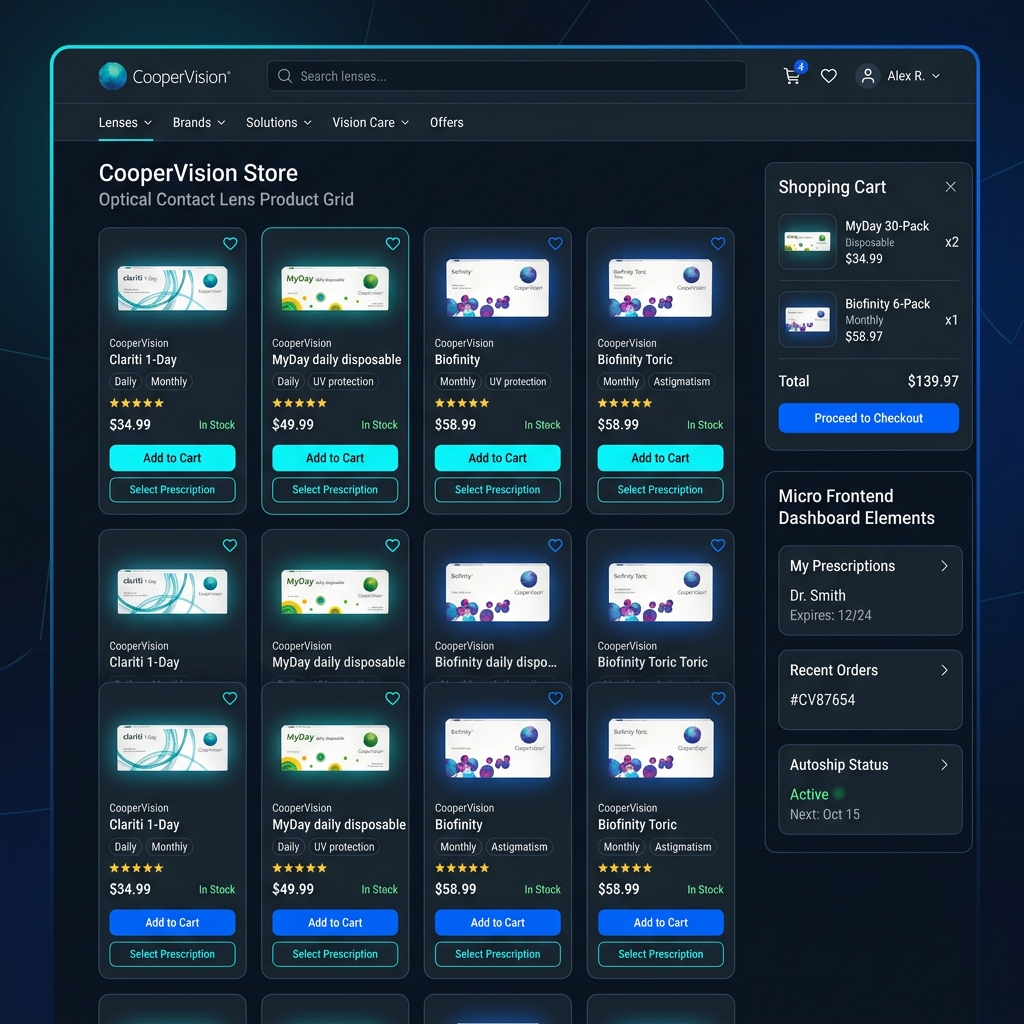Viewport: 1024px width, 1024px height.
Task: Open the Solutions navigation dropdown
Action: point(278,122)
